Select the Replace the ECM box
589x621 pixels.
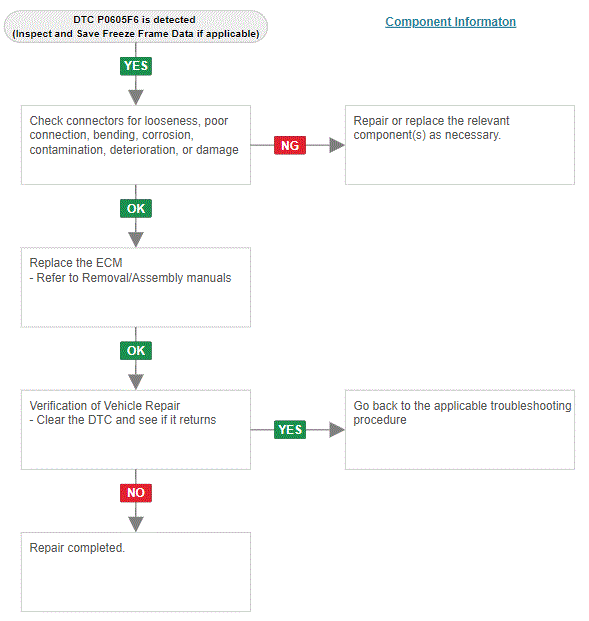[x=136, y=287]
